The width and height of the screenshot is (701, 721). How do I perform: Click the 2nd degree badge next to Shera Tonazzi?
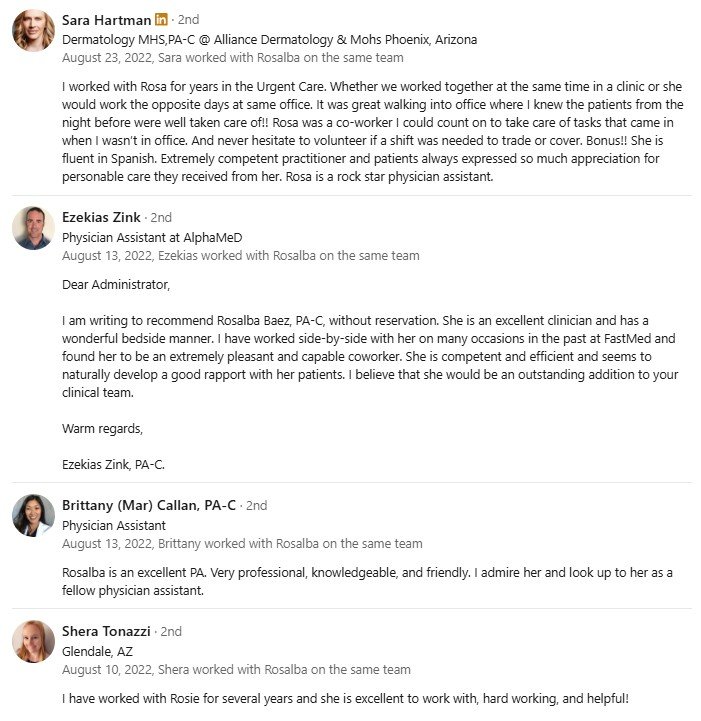pyautogui.click(x=171, y=631)
